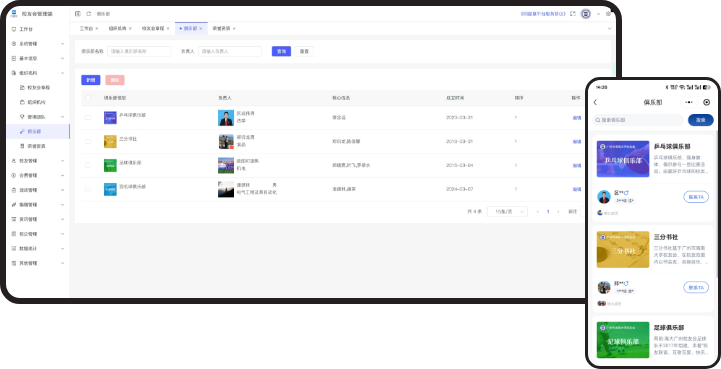Click the 重置 reset button
721x369 pixels.
(304, 52)
